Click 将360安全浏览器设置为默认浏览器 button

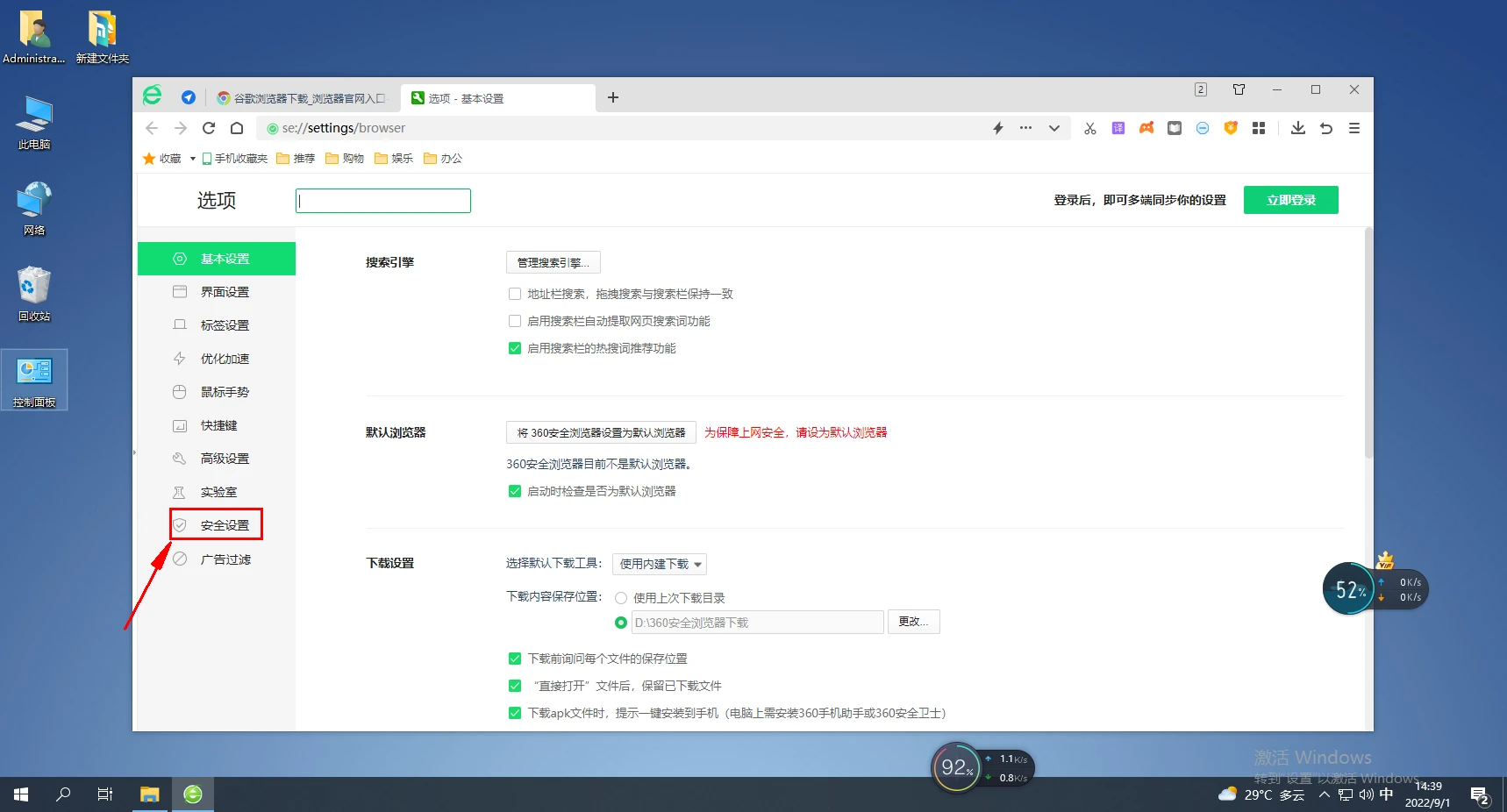601,432
